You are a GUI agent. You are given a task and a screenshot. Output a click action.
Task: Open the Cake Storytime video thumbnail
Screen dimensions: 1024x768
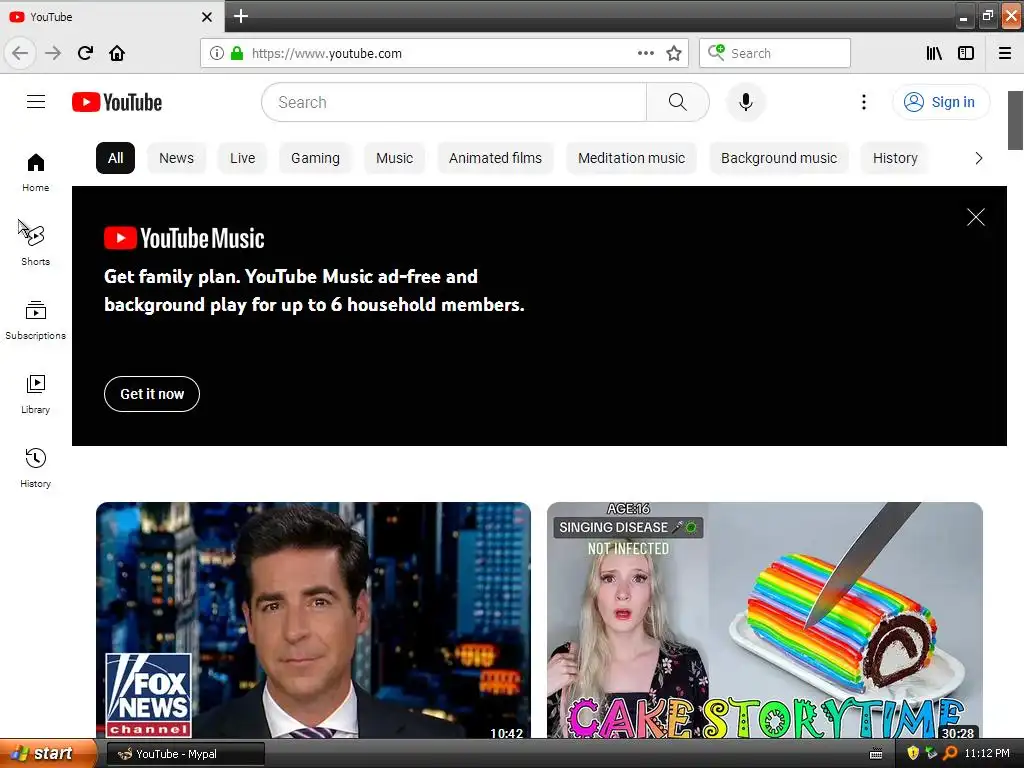click(x=765, y=620)
